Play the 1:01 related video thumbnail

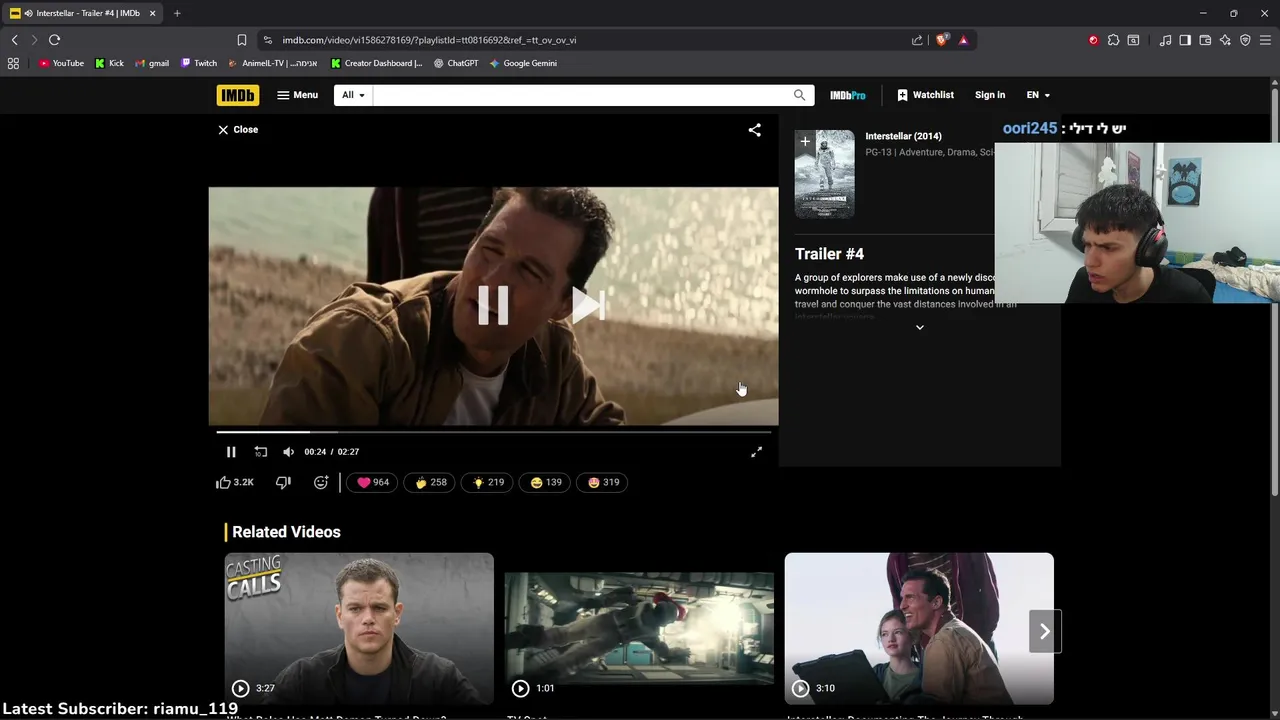(x=639, y=629)
